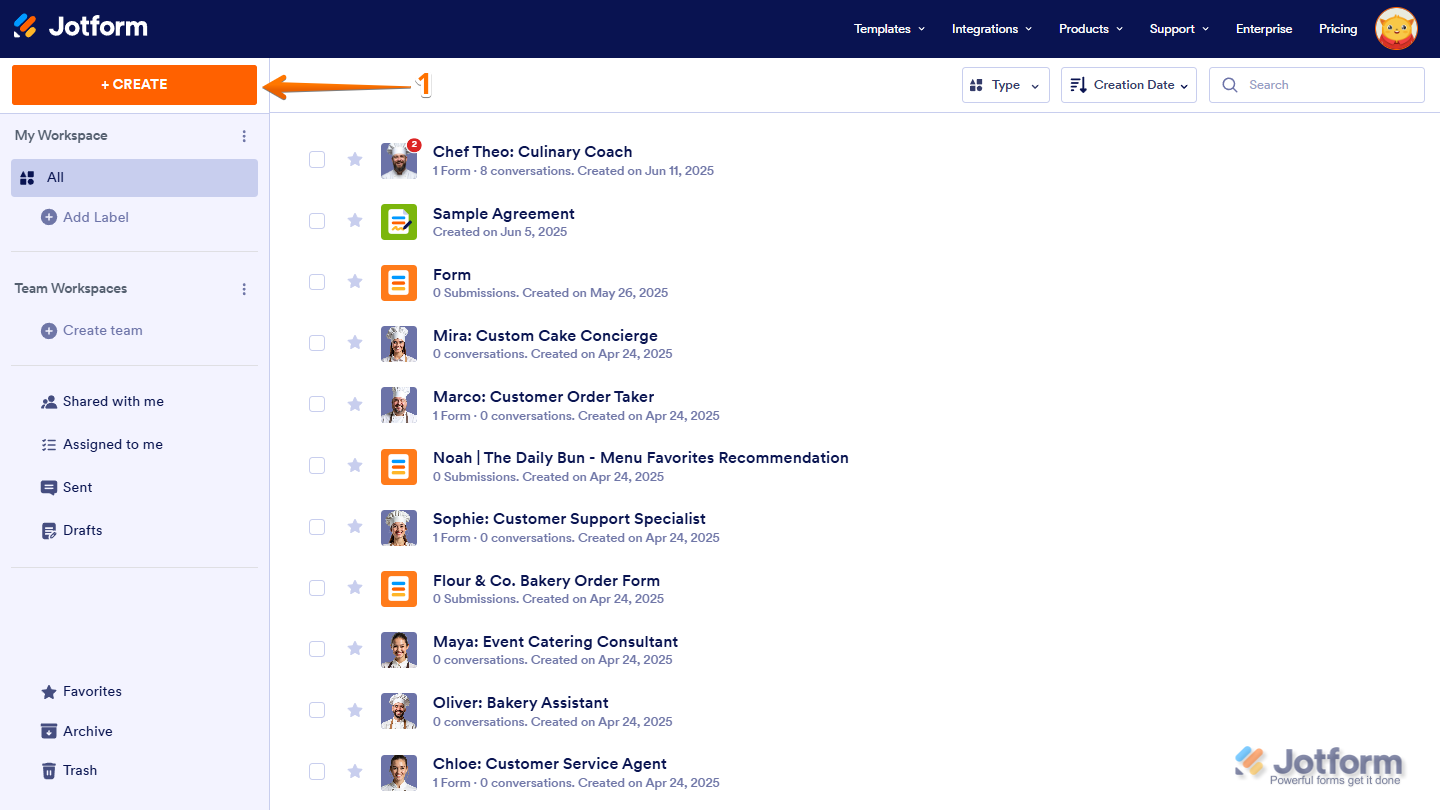Star the Marco: Customer Order Taker item
Viewport: 1440px width, 810px height.
pos(355,404)
